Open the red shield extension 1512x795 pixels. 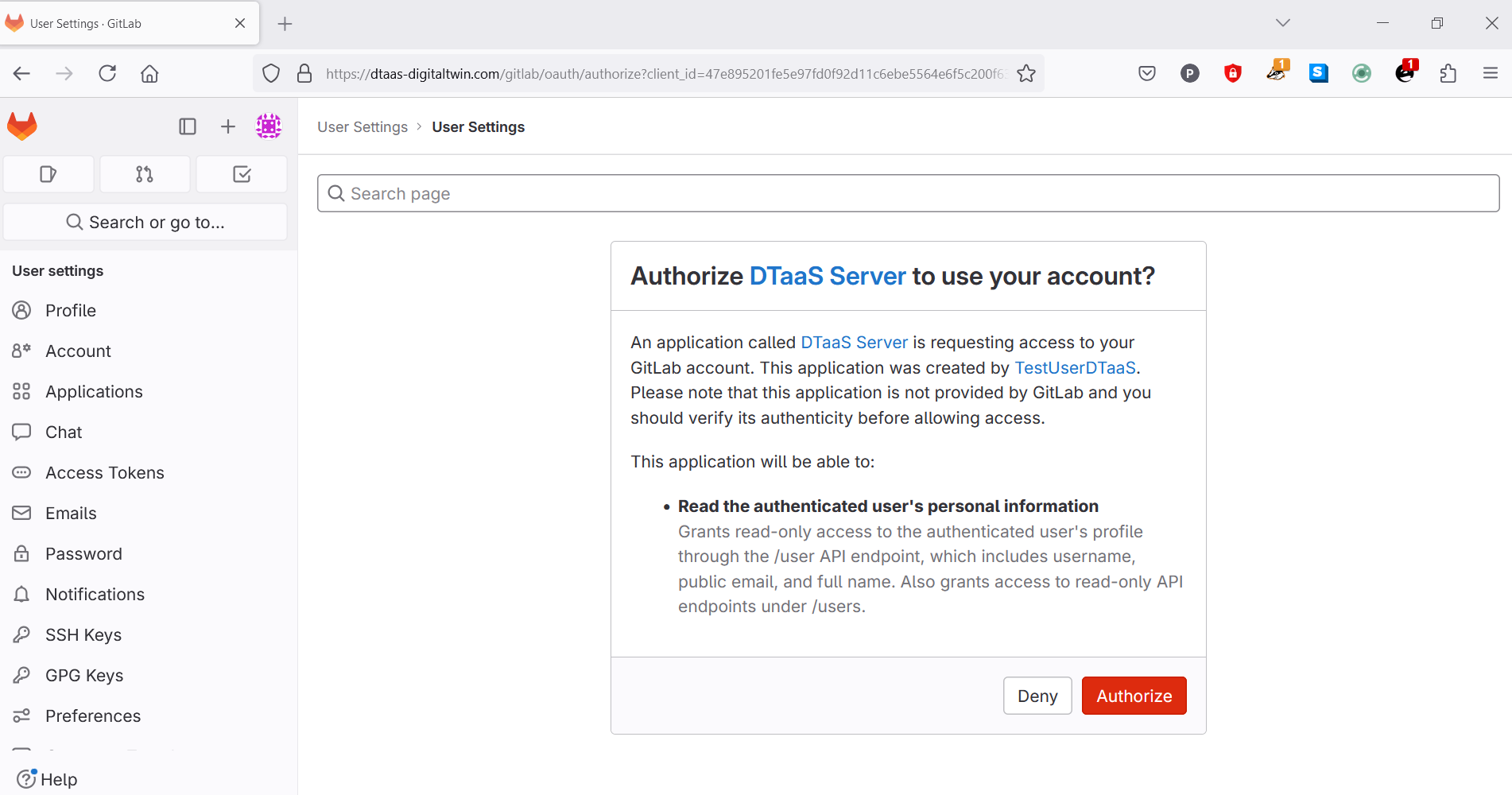[x=1233, y=74]
